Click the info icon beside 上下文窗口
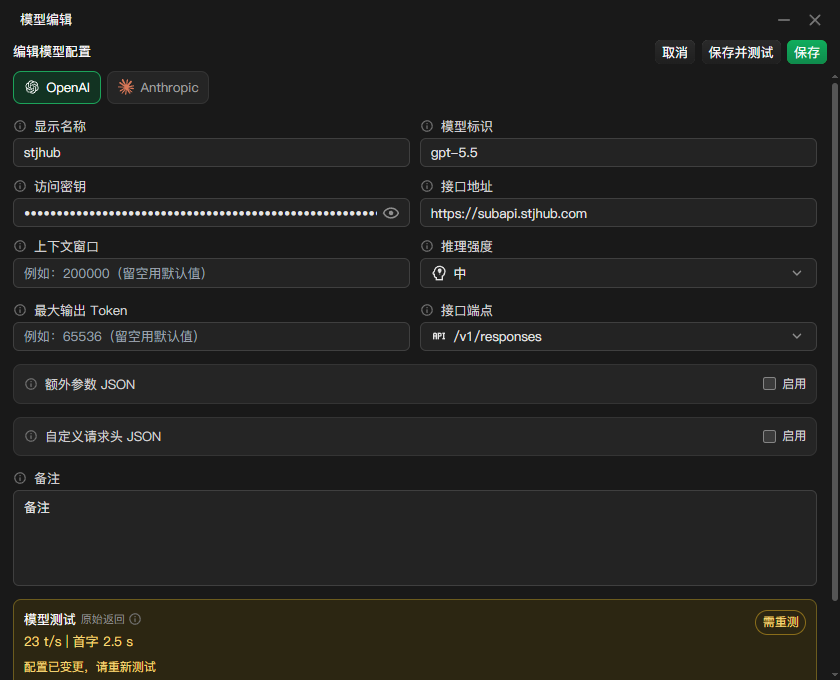The height and width of the screenshot is (680, 840). point(20,246)
